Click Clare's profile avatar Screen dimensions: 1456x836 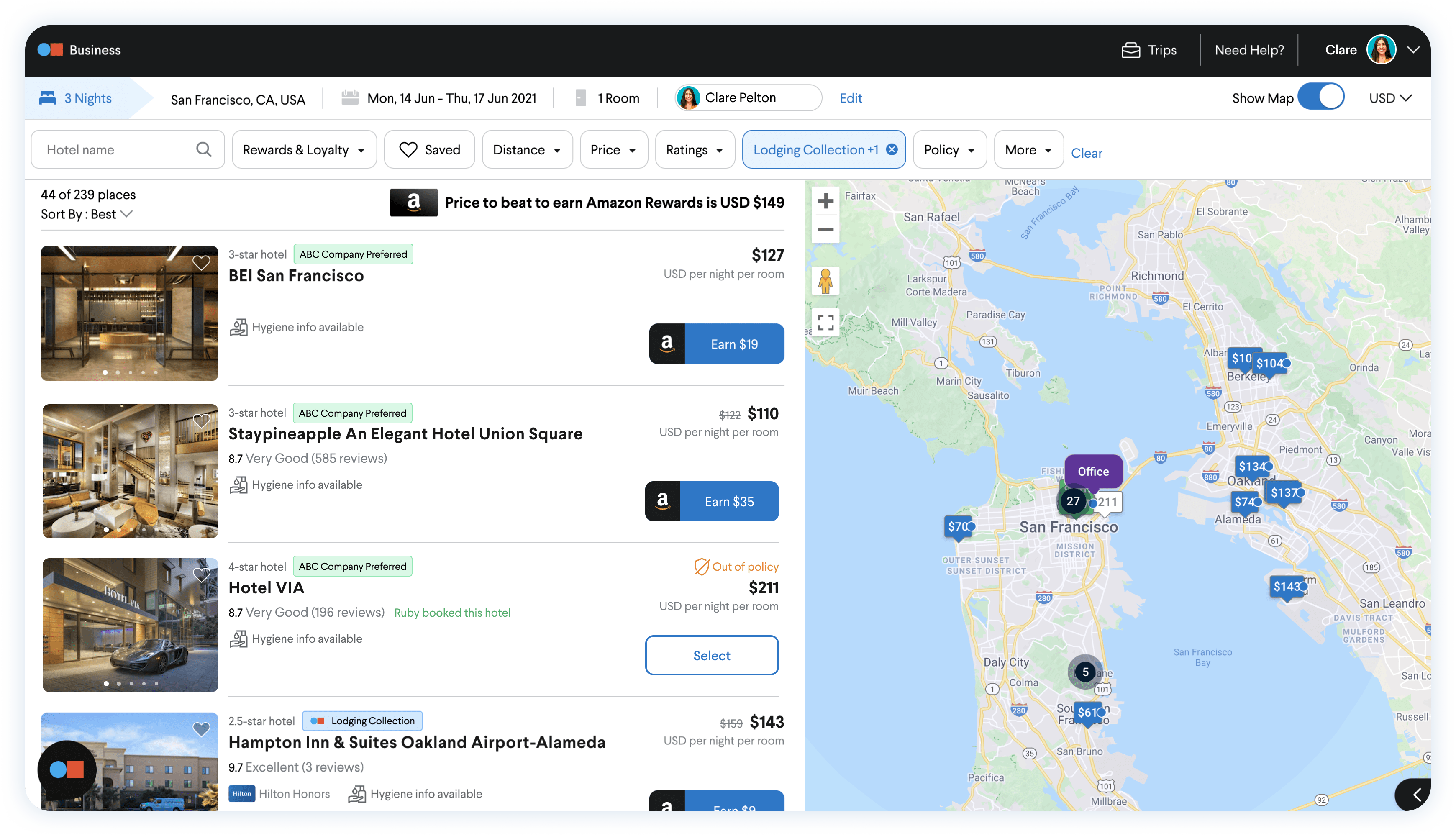click(1381, 50)
